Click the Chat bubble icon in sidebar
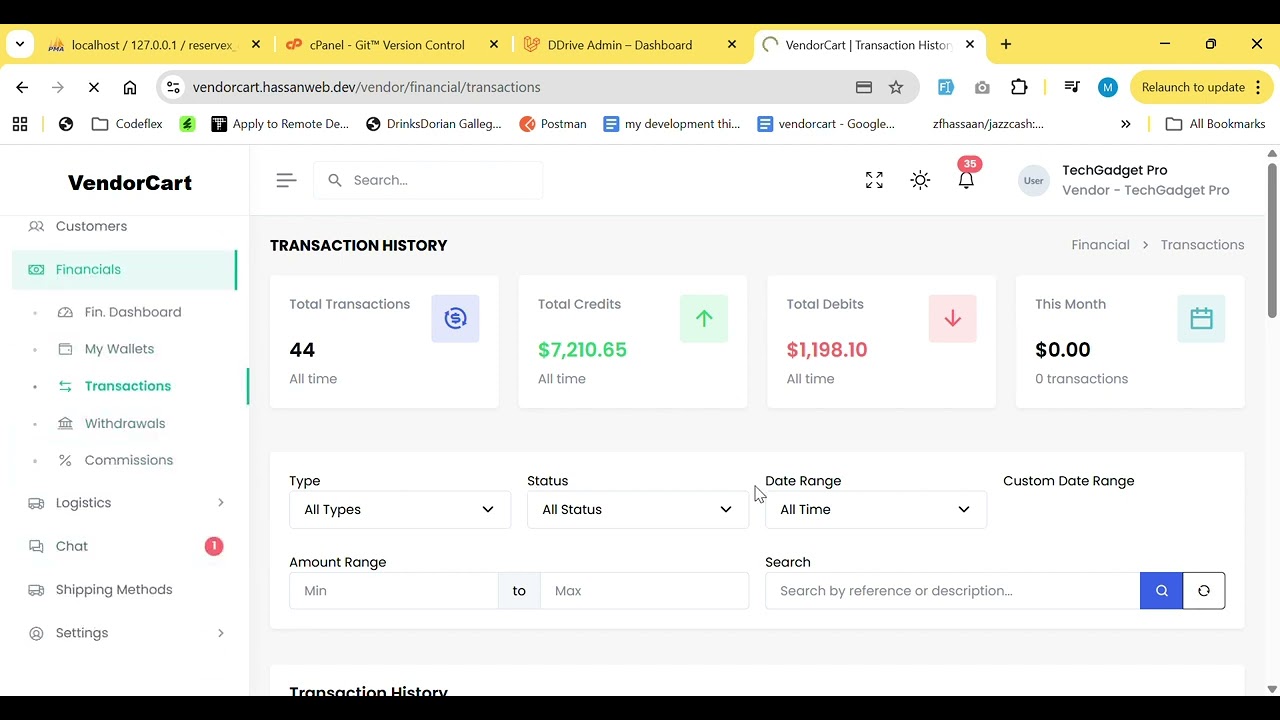This screenshot has height=720, width=1280. click(36, 546)
